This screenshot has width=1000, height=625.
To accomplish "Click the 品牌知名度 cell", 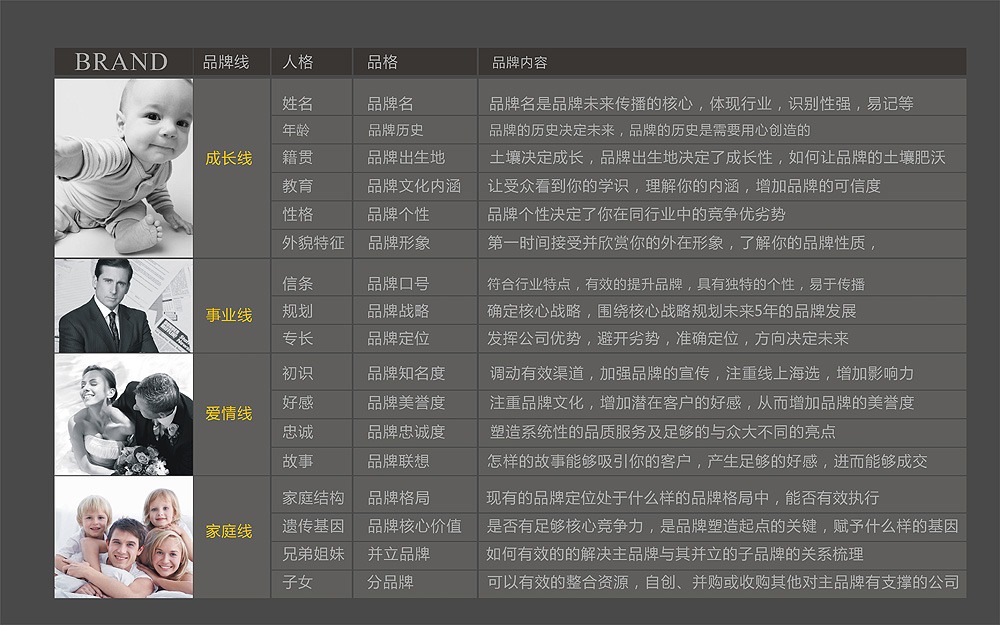I will [x=406, y=373].
